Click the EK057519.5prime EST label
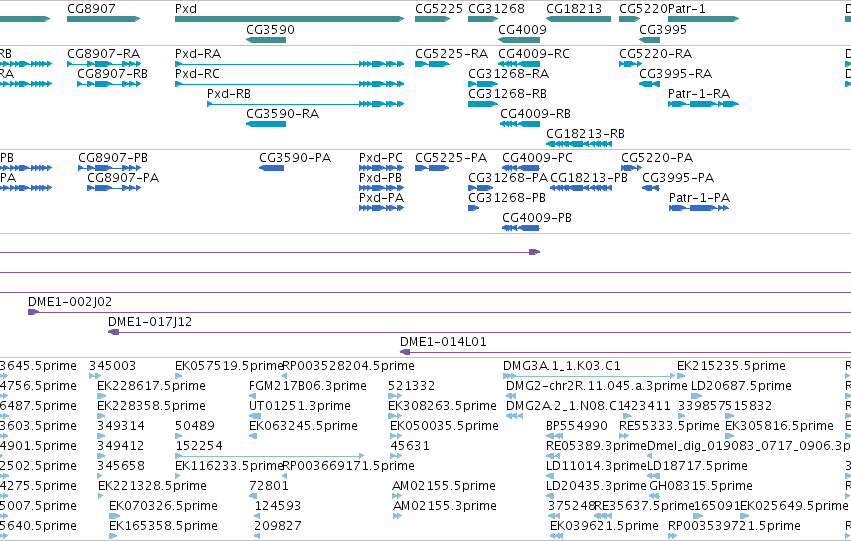 [x=229, y=366]
